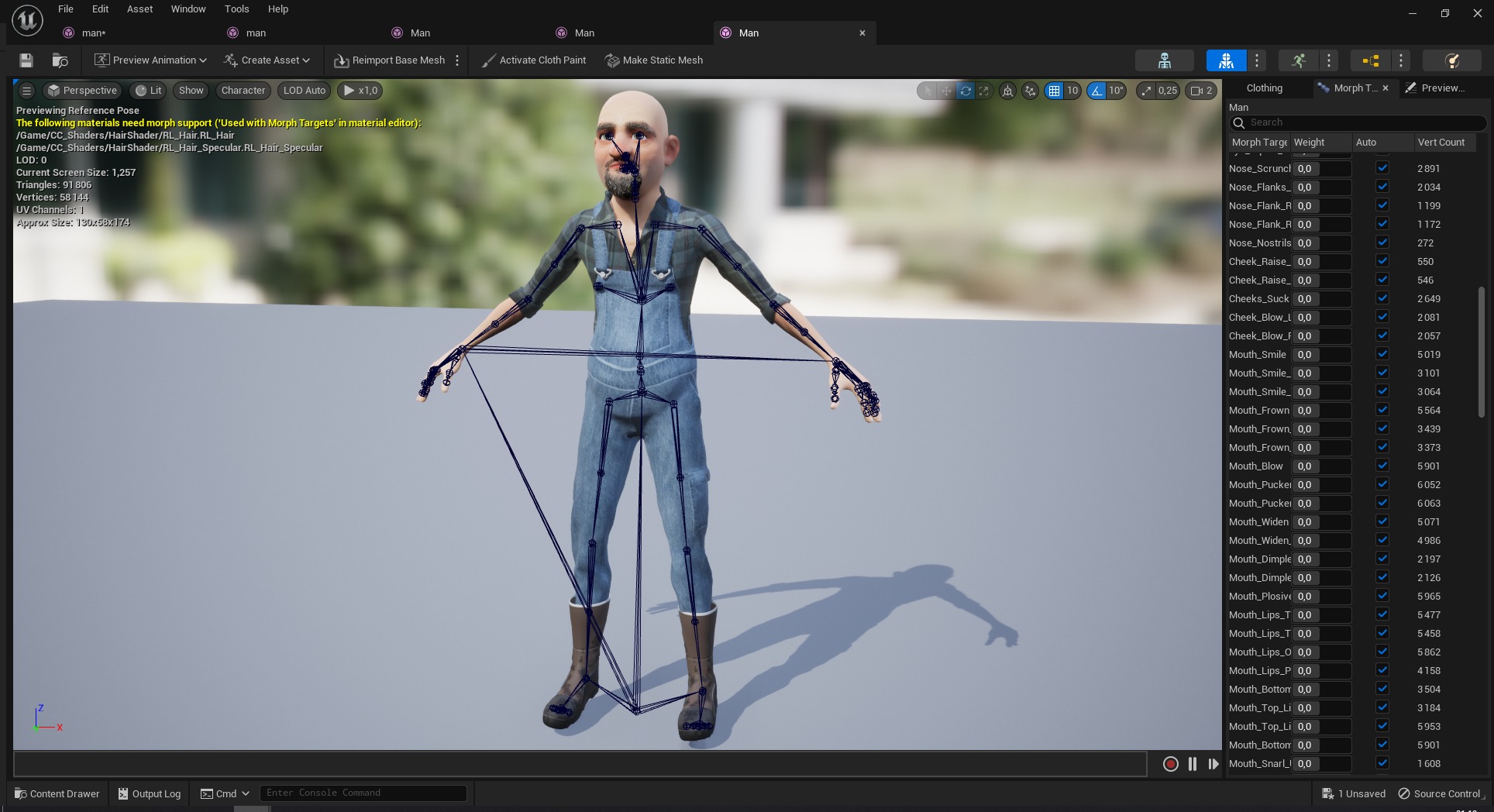Click the Unreal Engine logo icon
The width and height of the screenshot is (1494, 812).
(x=27, y=21)
